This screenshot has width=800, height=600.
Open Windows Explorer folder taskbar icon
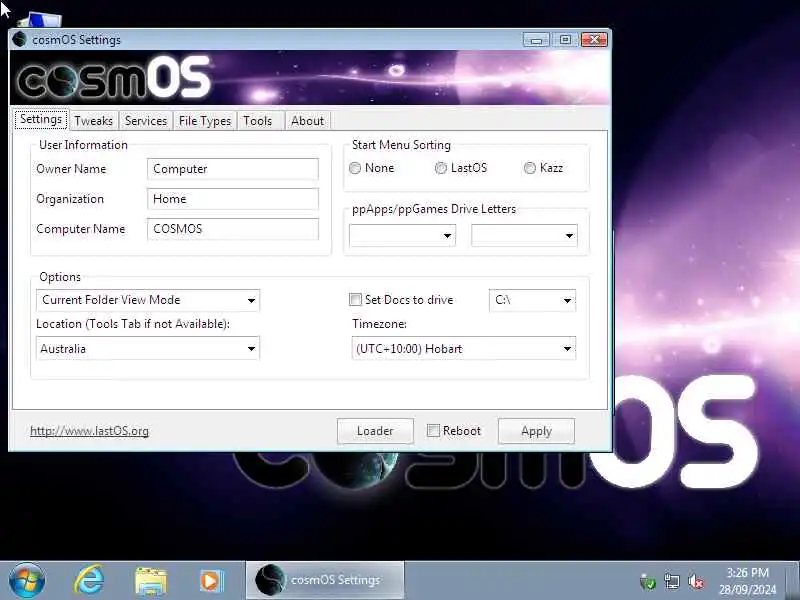151,581
